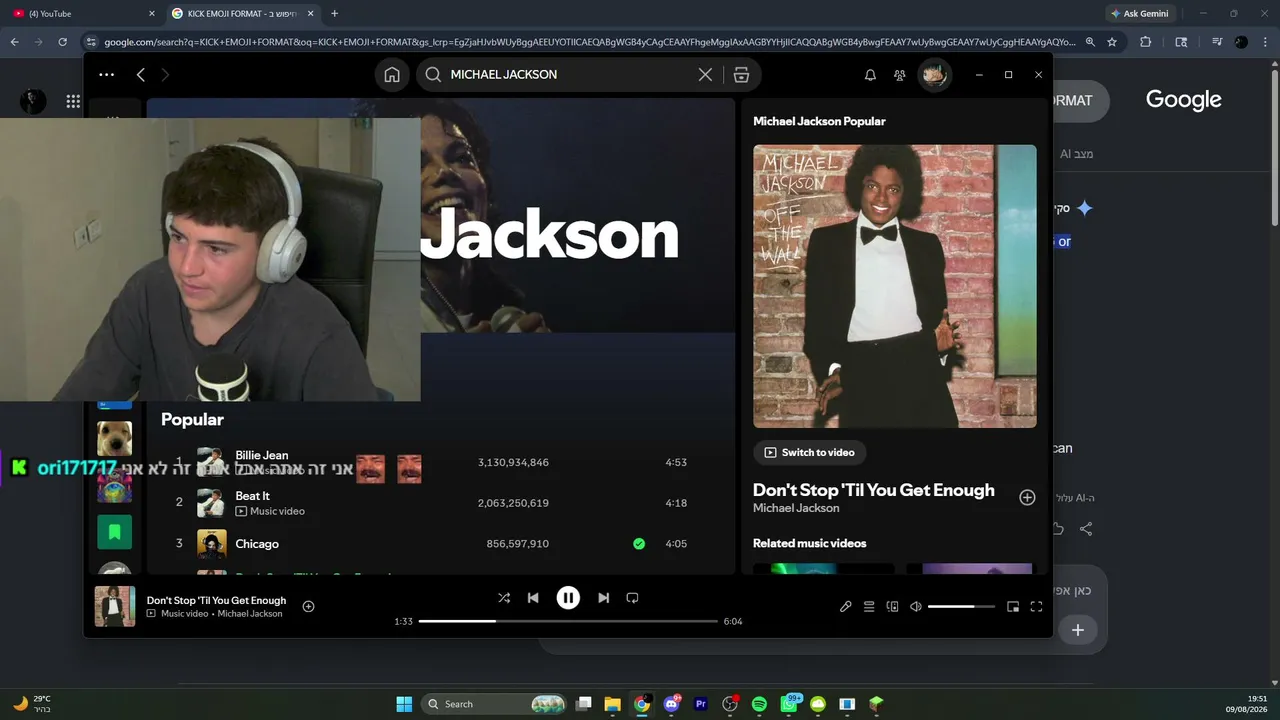
Task: Mute the Spotify volume
Action: point(915,607)
